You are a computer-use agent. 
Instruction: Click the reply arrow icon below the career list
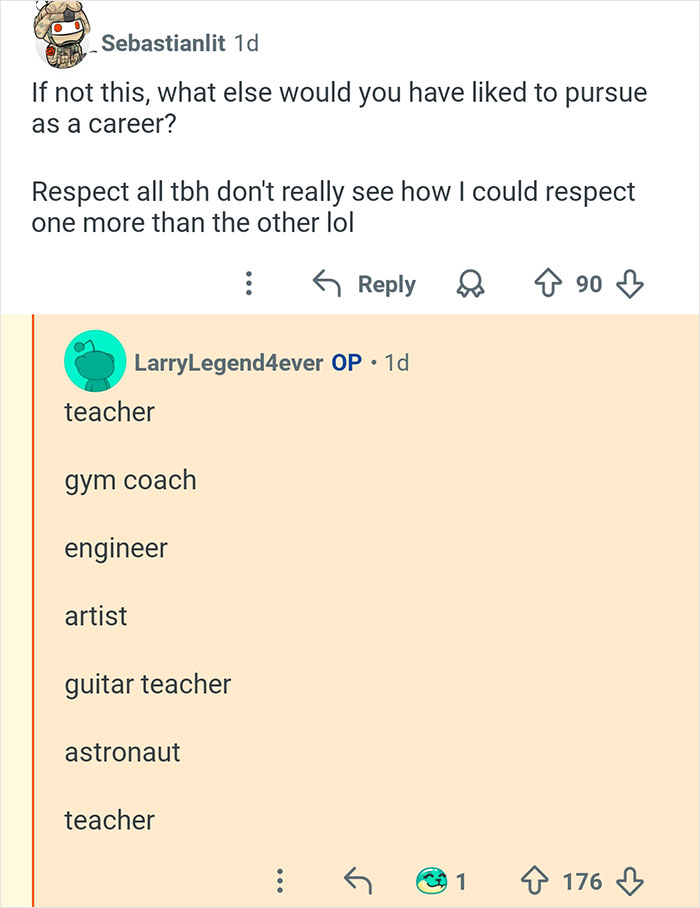click(x=360, y=881)
